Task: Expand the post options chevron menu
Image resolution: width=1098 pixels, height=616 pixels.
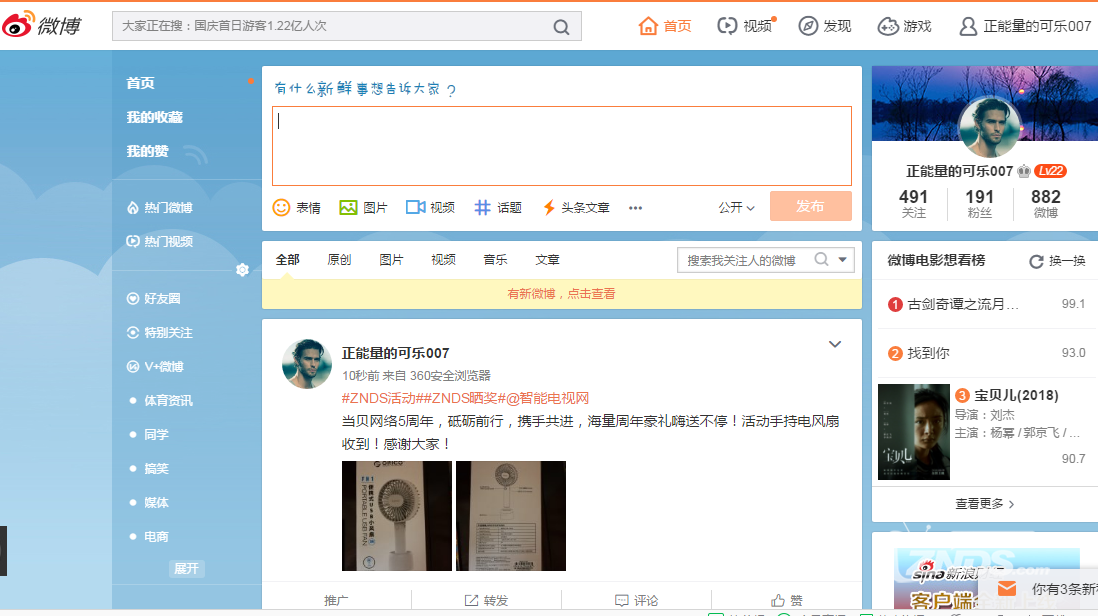Action: 835,345
